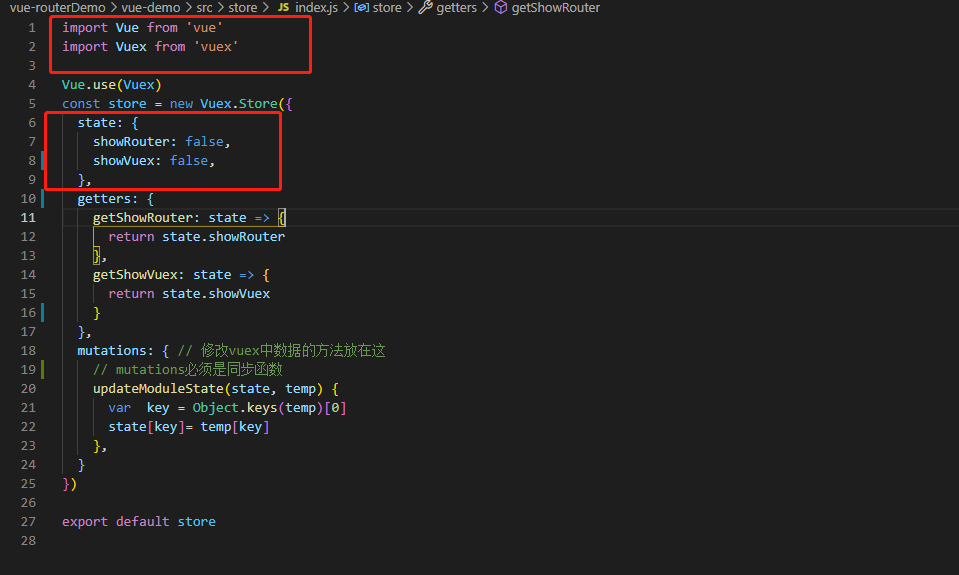This screenshot has width=959, height=575.
Task: Open the vue-demo breadcrumb folder
Action: point(150,7)
